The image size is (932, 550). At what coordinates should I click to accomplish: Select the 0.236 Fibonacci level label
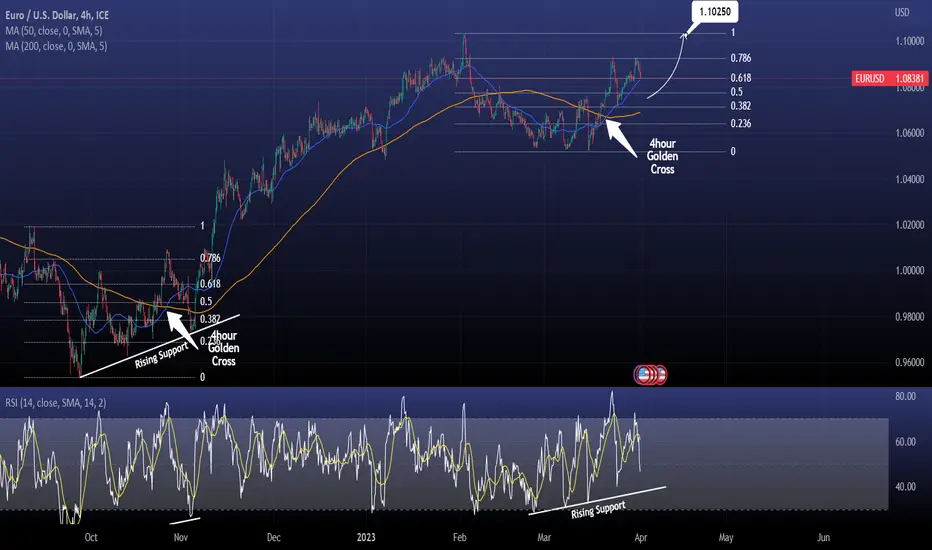tap(741, 123)
